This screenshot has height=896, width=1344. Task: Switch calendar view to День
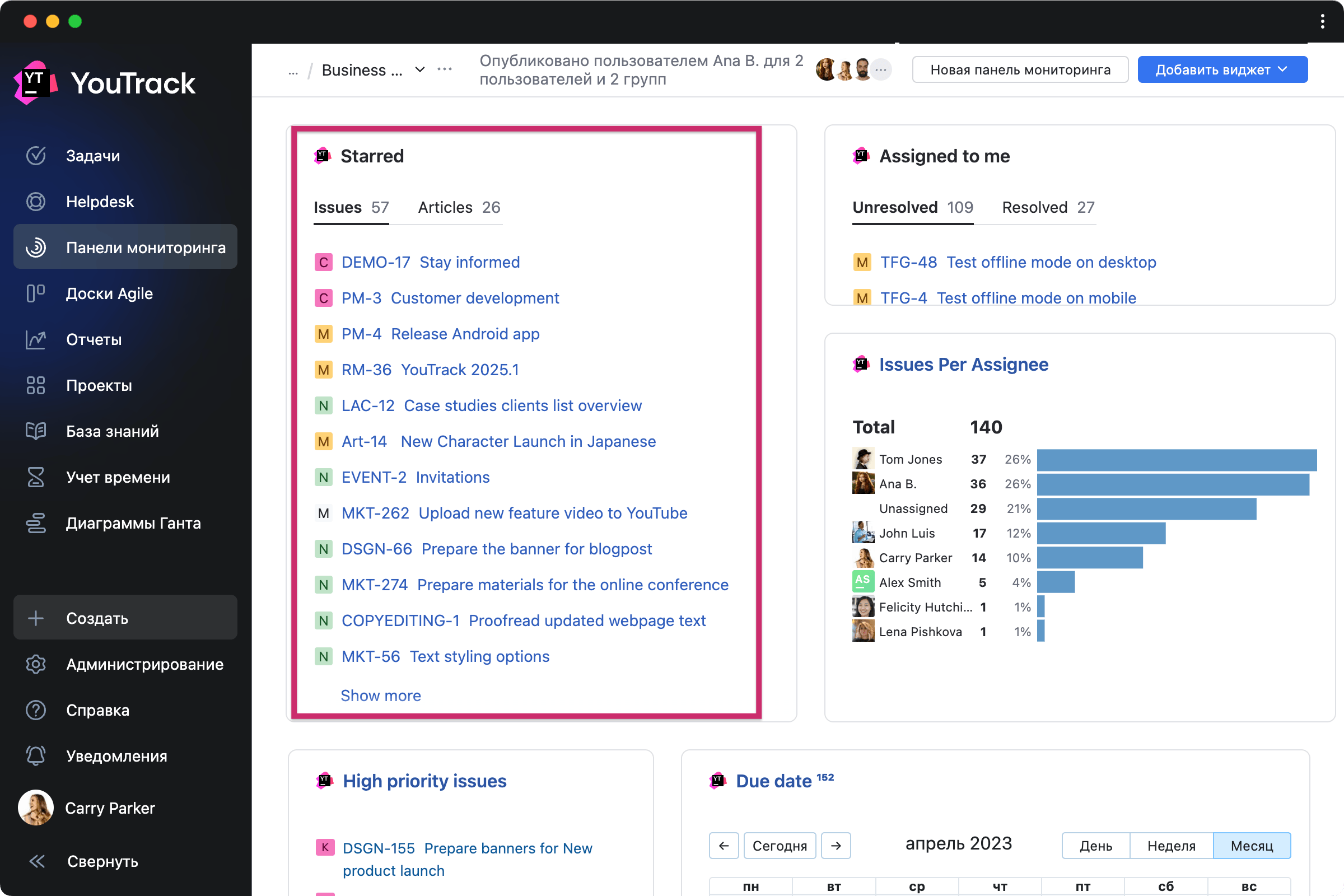[1095, 846]
